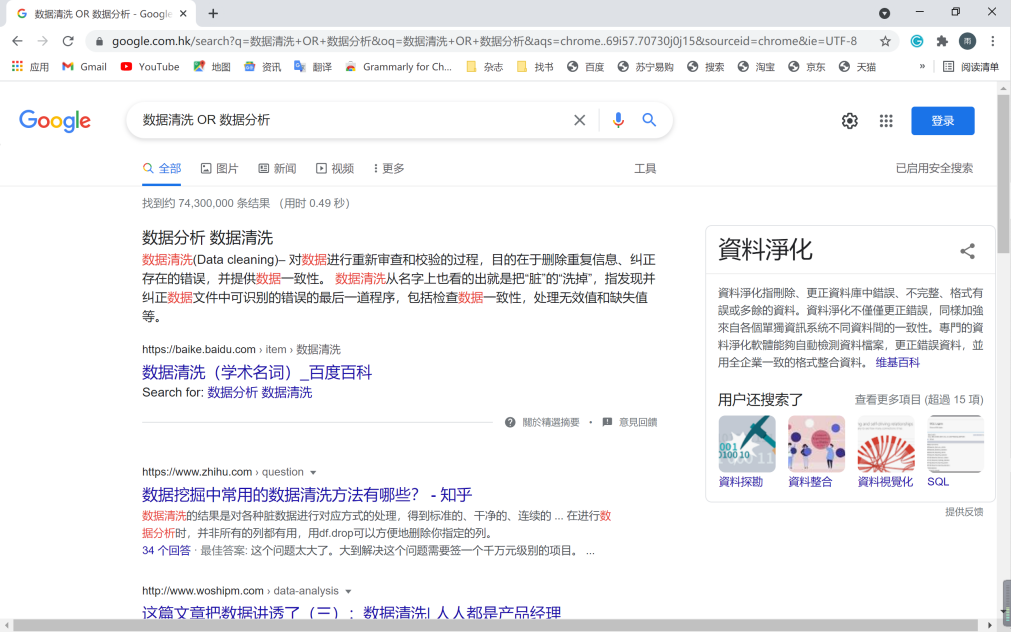Open the tab search dropdown in the title bar

[885, 14]
